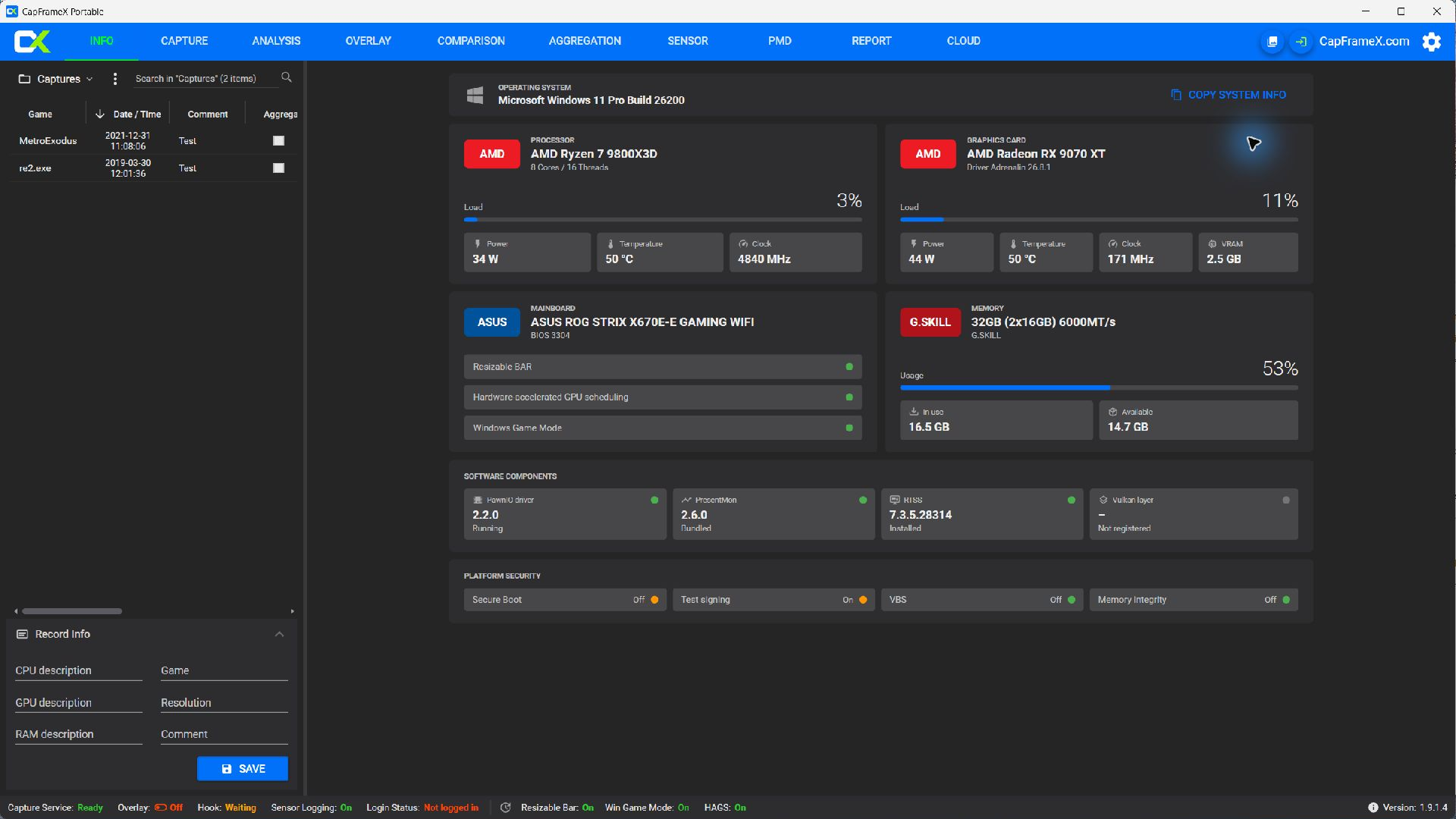This screenshot has width=1456, height=819.
Task: Click the G.SKILL memory badge
Action: 930,322
